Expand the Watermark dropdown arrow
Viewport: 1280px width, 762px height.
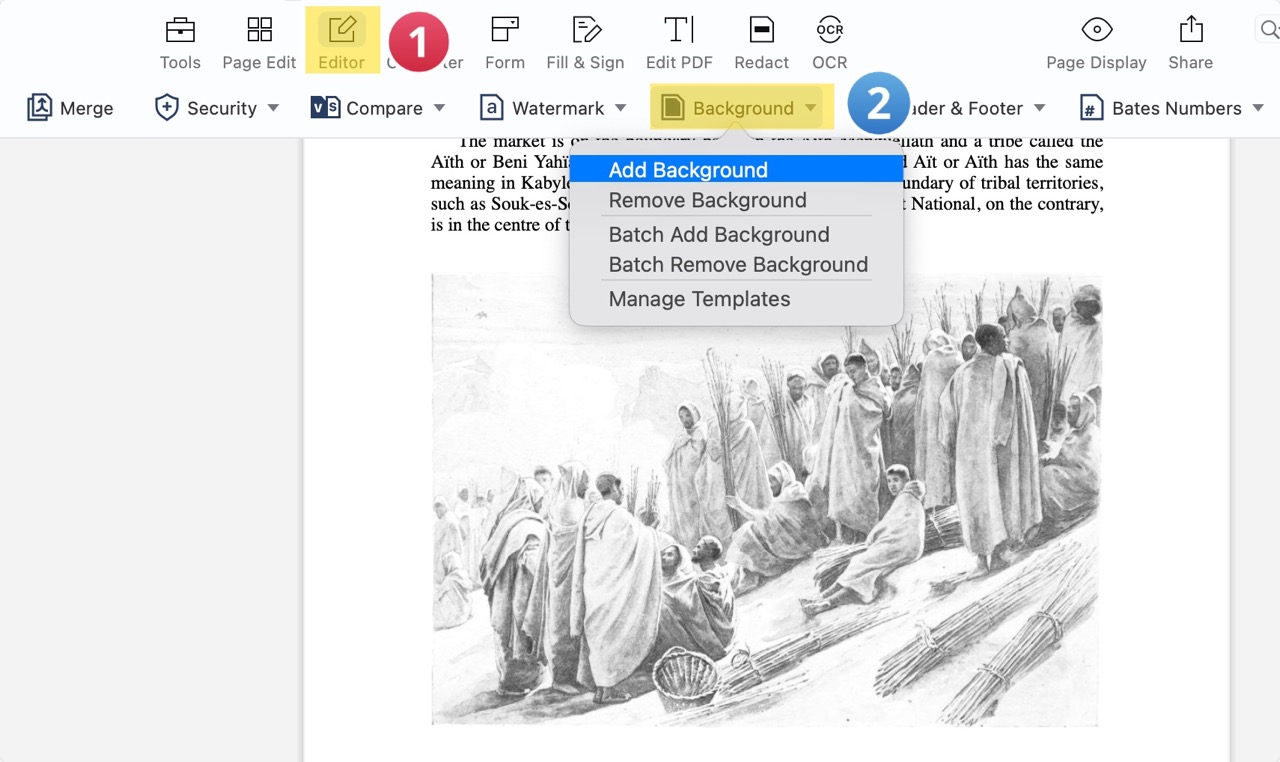tap(620, 108)
